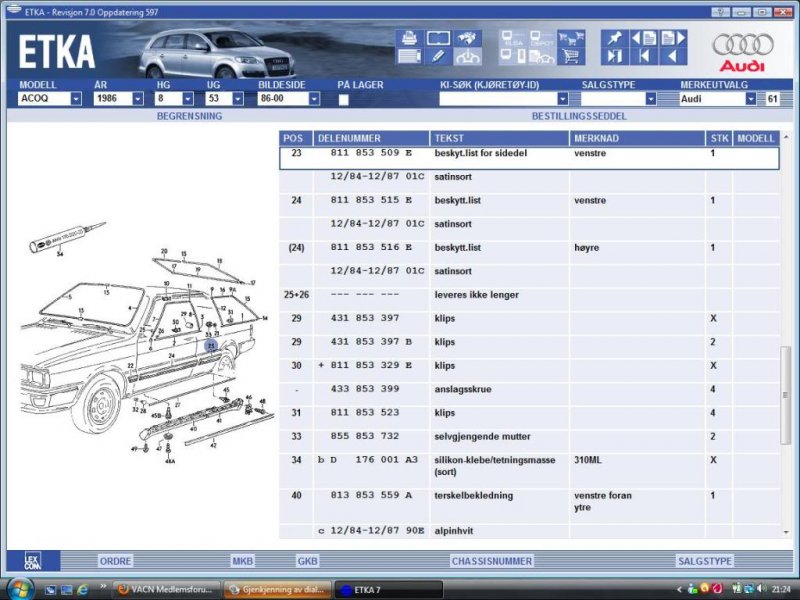
Task: Go to next page with right-arrow document icon
Action: click(674, 38)
